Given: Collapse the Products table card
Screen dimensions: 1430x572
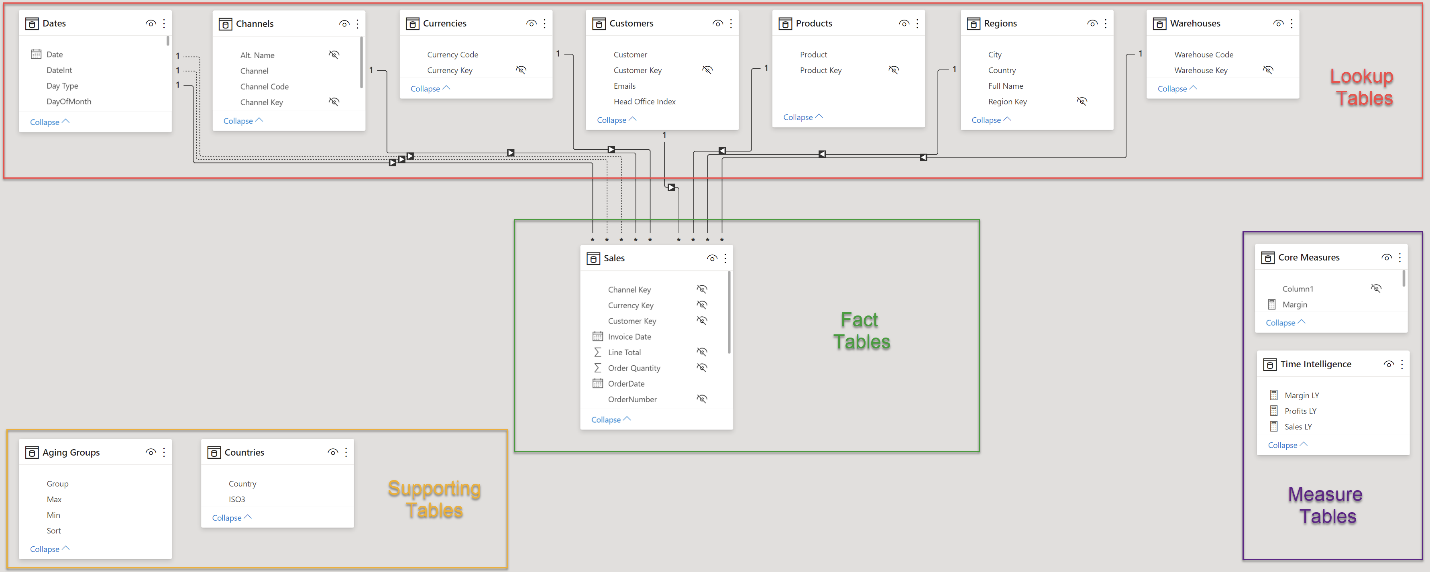Looking at the screenshot, I should [804, 117].
